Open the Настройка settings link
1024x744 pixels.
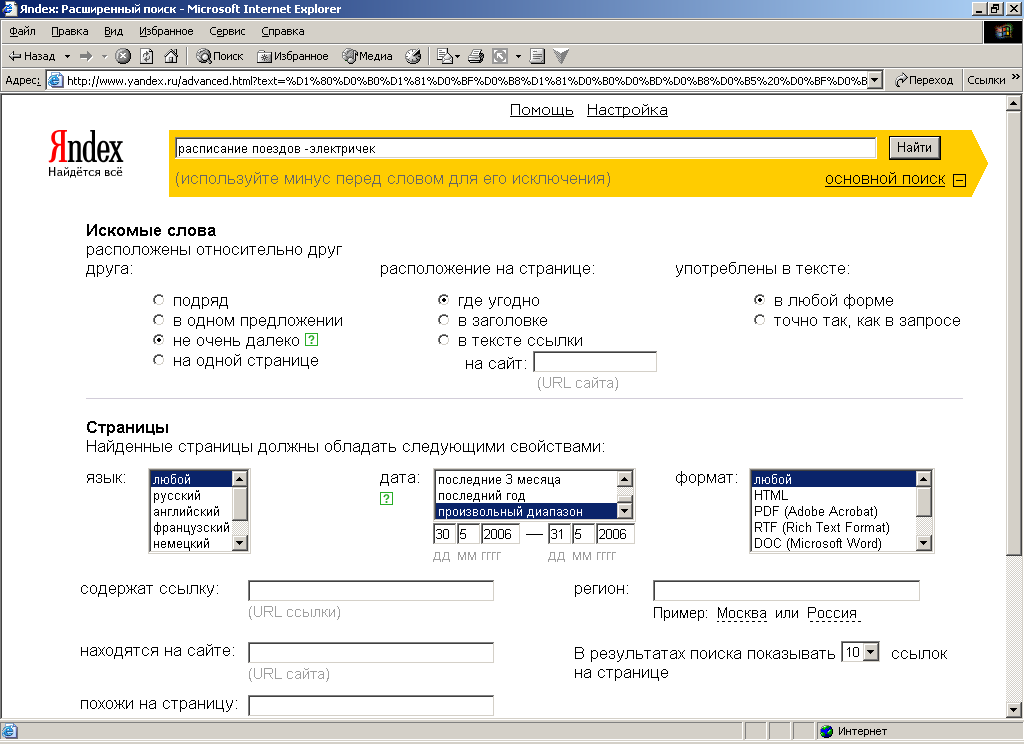tap(627, 110)
